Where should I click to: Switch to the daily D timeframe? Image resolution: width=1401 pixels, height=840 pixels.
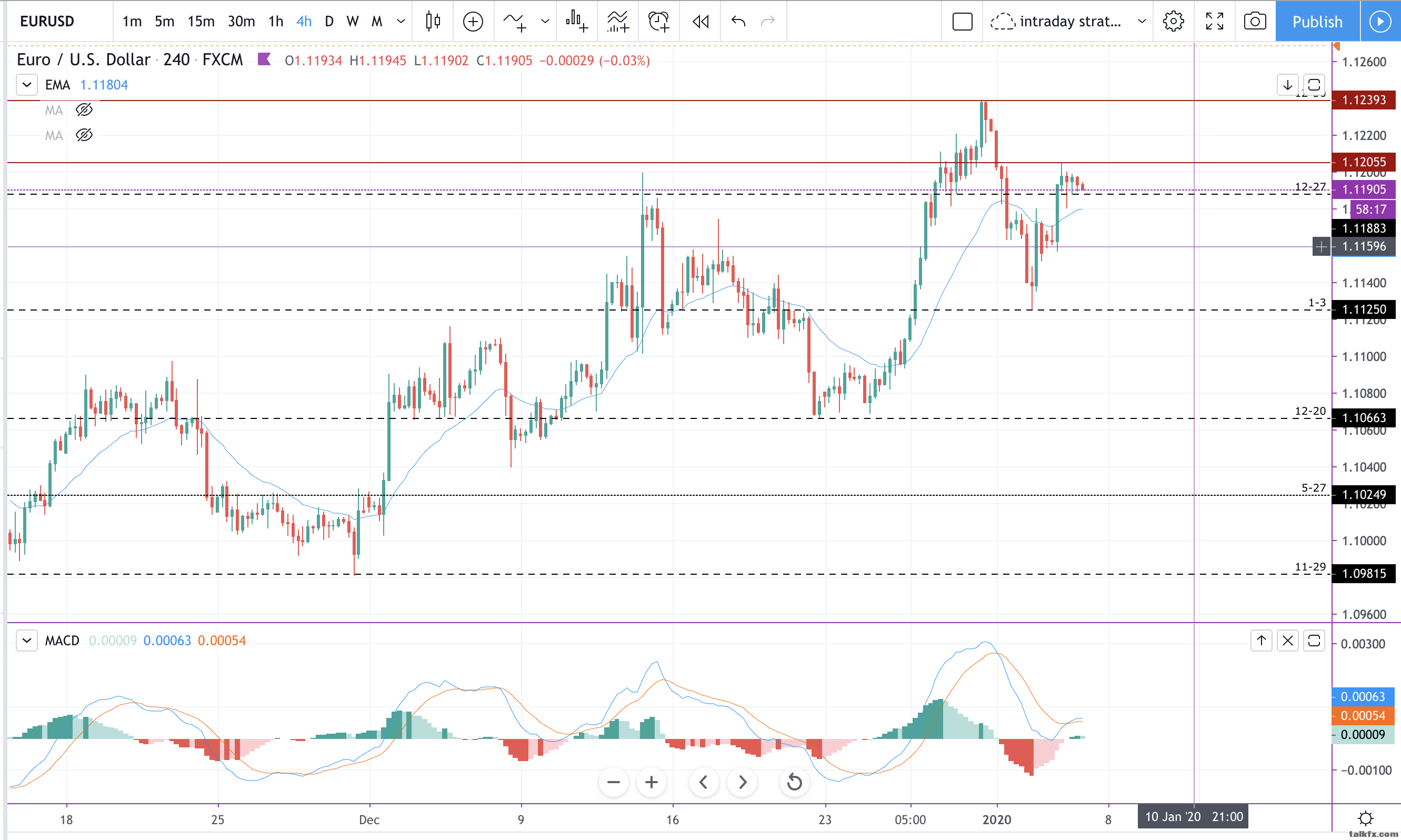coord(329,22)
